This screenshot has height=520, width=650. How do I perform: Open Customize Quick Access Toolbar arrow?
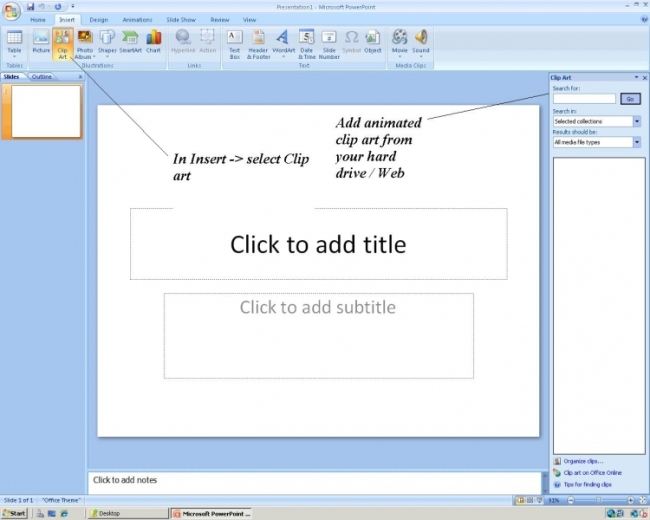(x=73, y=6)
